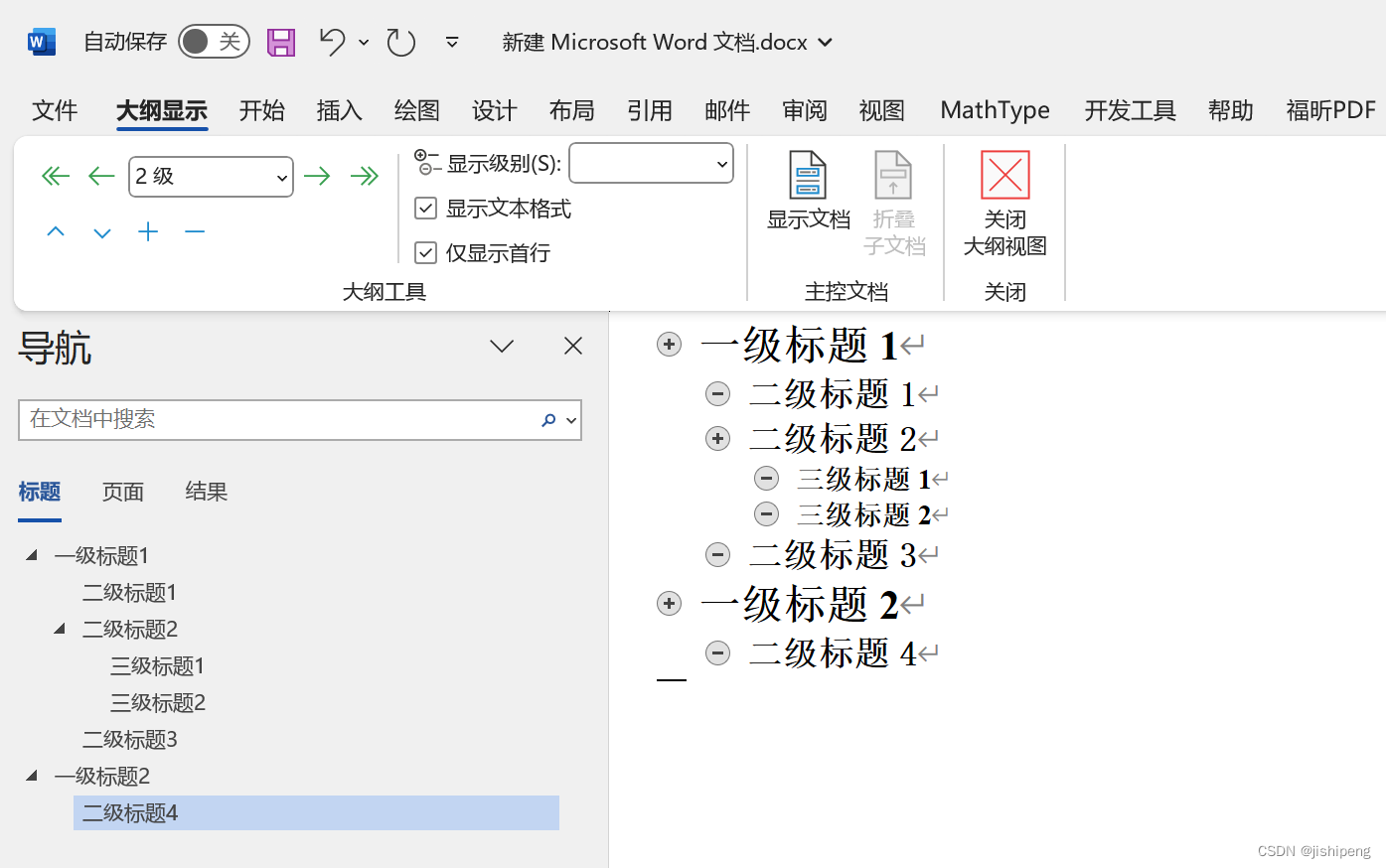This screenshot has width=1386, height=868.
Task: Open the 审阅 ribbon tab
Action: pos(805,110)
